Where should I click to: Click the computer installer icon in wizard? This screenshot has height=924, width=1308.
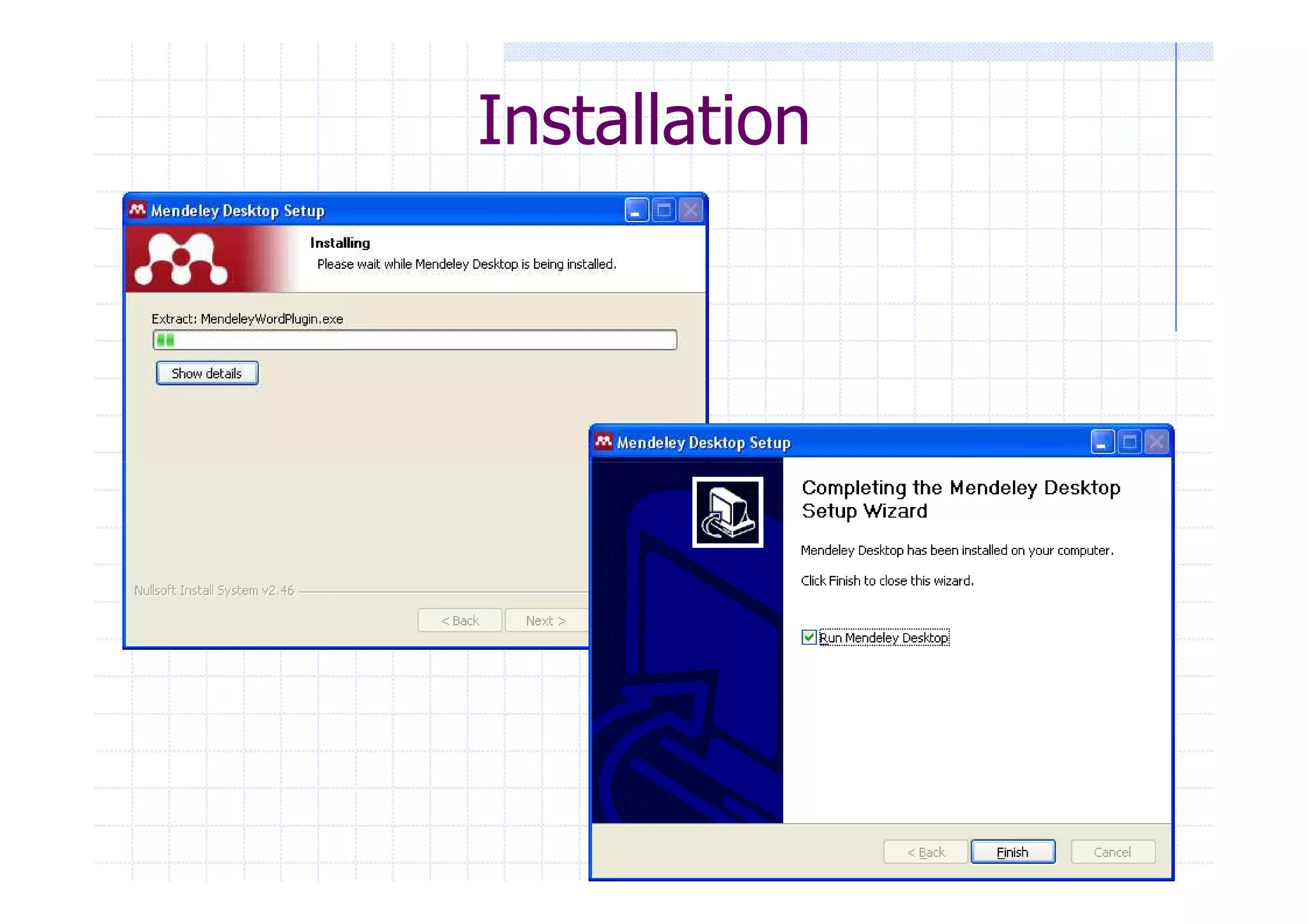click(x=728, y=512)
